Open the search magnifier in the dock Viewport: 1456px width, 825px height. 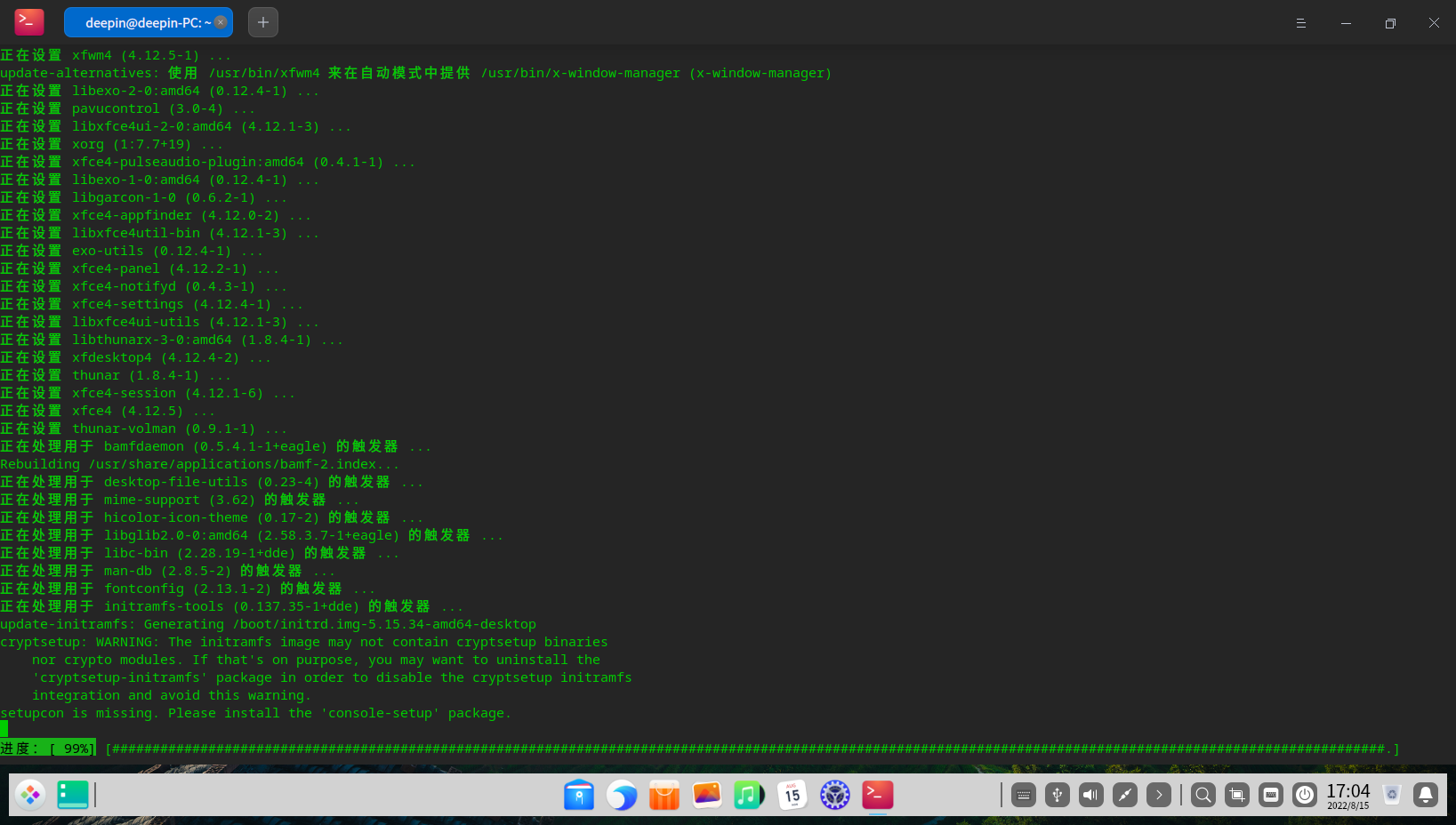1203,795
